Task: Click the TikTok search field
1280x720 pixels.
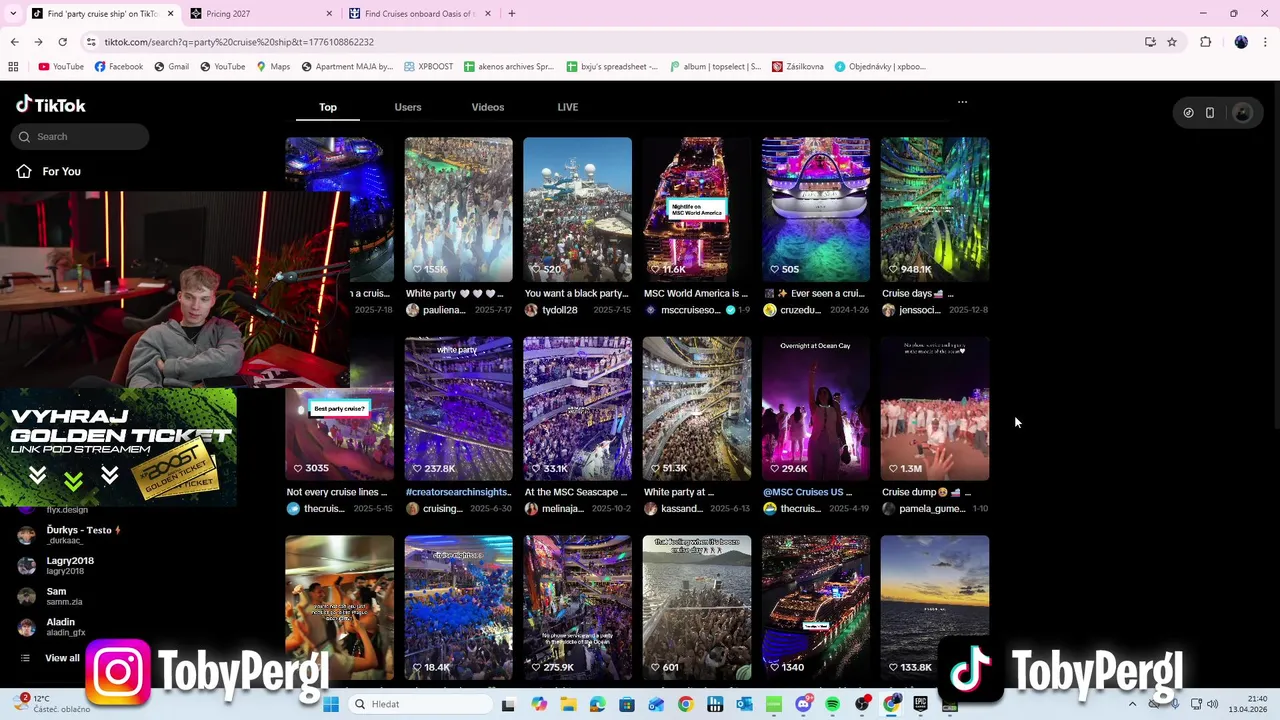Action: [80, 136]
